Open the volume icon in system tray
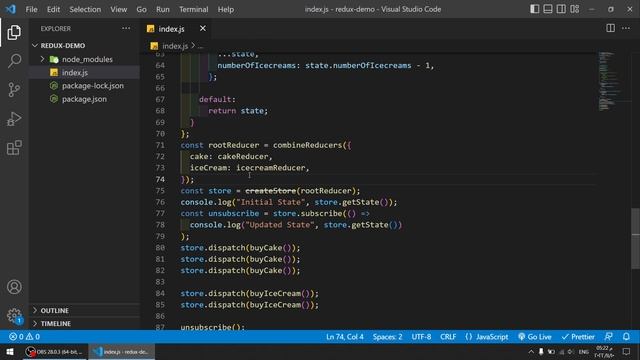Image resolution: width=640 pixels, height=360 pixels. 571,352
